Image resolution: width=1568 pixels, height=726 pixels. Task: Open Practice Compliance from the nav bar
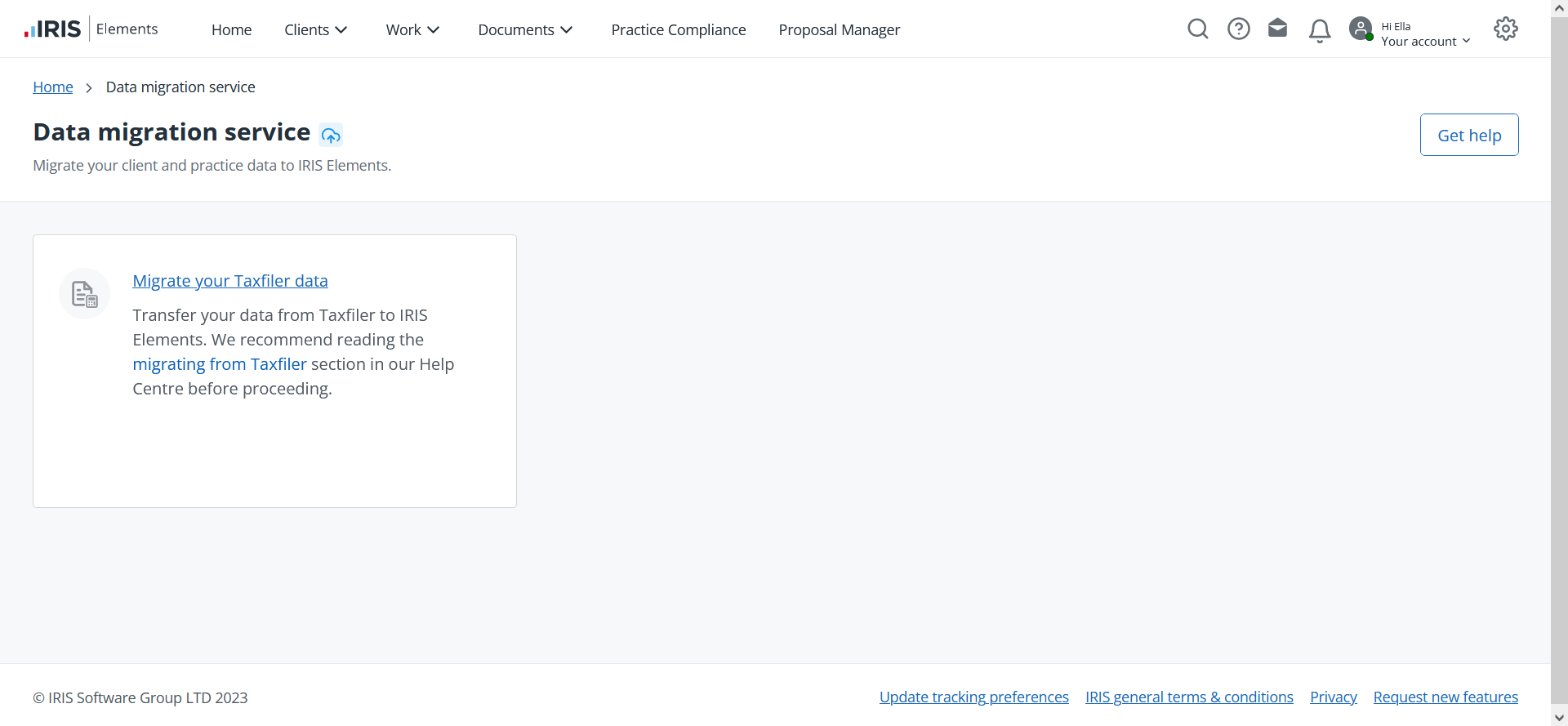(679, 29)
